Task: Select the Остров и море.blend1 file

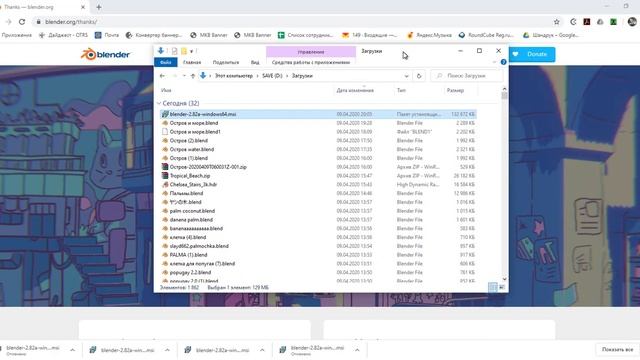Action: (x=318, y=132)
